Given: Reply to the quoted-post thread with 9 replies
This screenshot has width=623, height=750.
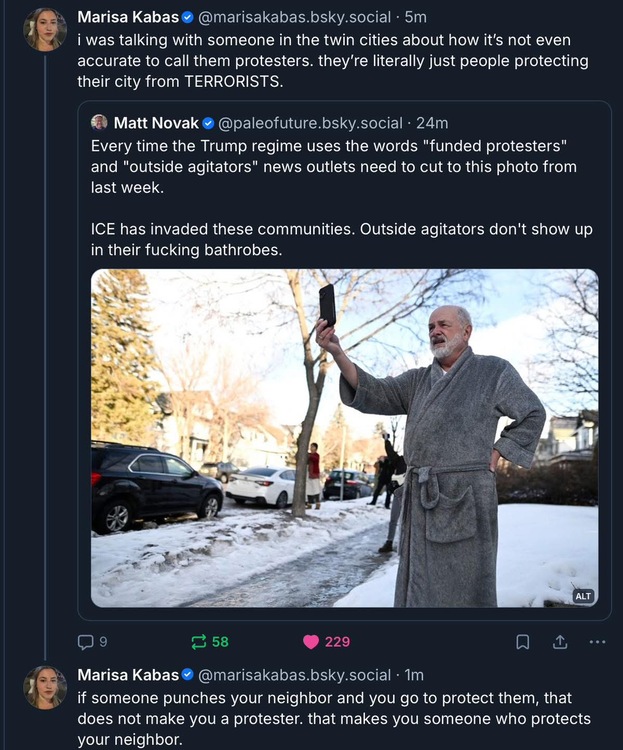Looking at the screenshot, I should (x=86, y=642).
